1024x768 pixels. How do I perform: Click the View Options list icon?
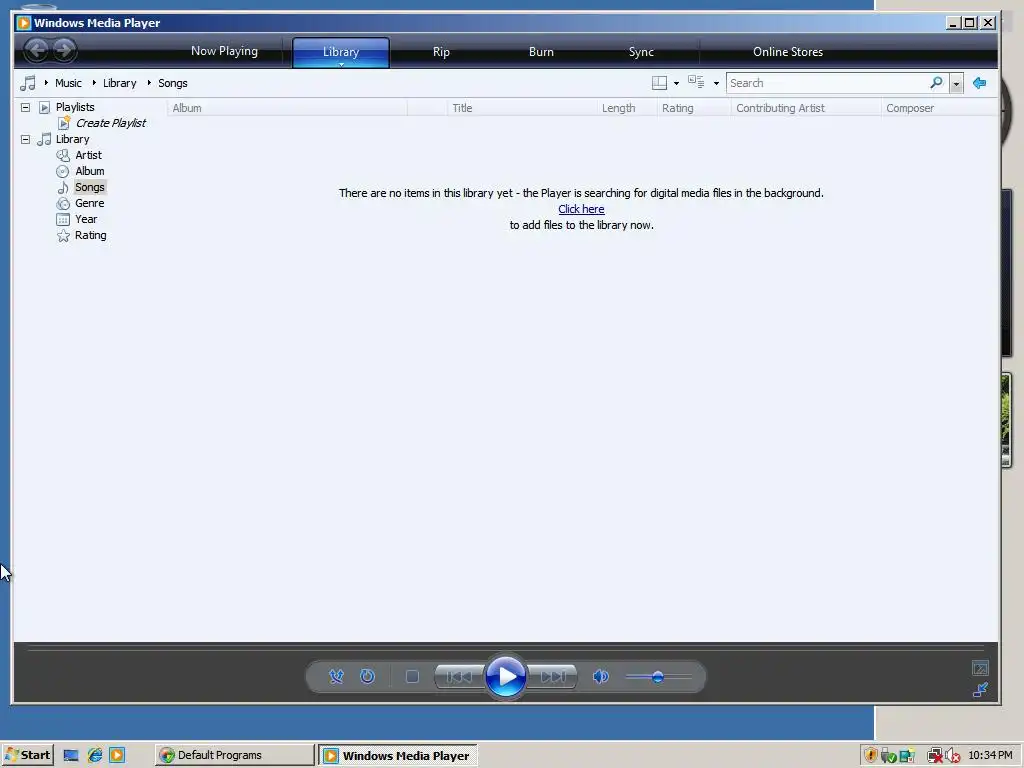[696, 82]
